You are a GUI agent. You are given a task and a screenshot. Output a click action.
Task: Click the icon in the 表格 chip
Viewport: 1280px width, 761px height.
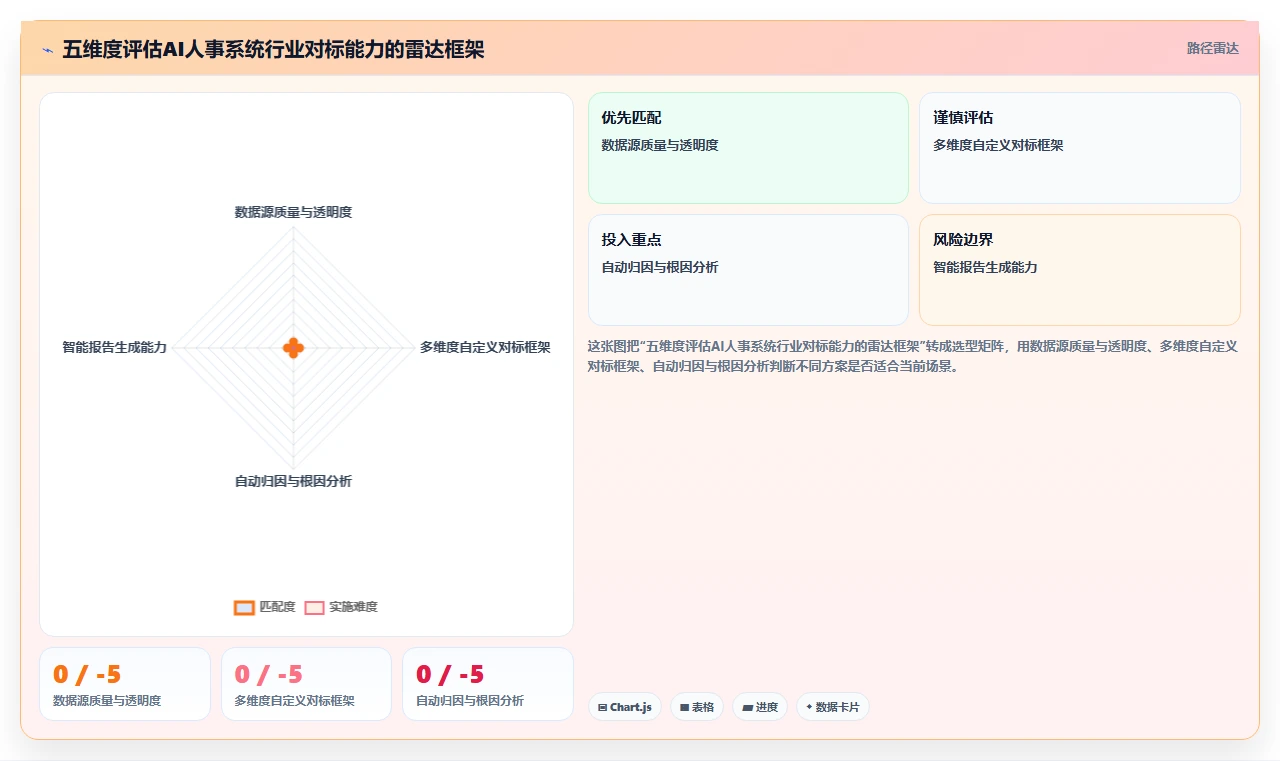684,707
